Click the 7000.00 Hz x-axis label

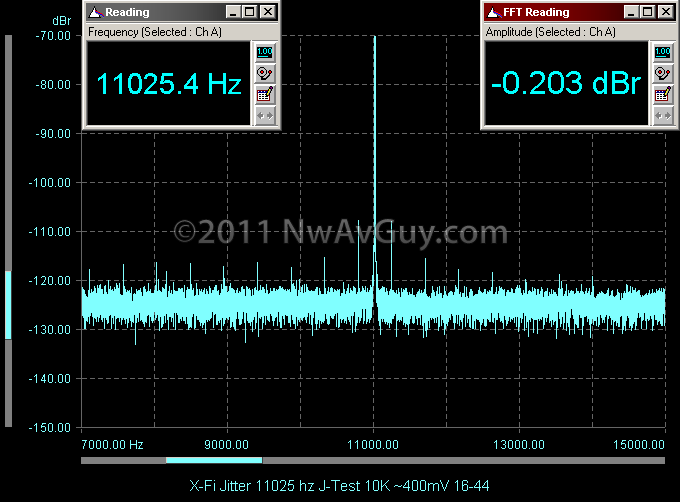(x=112, y=445)
